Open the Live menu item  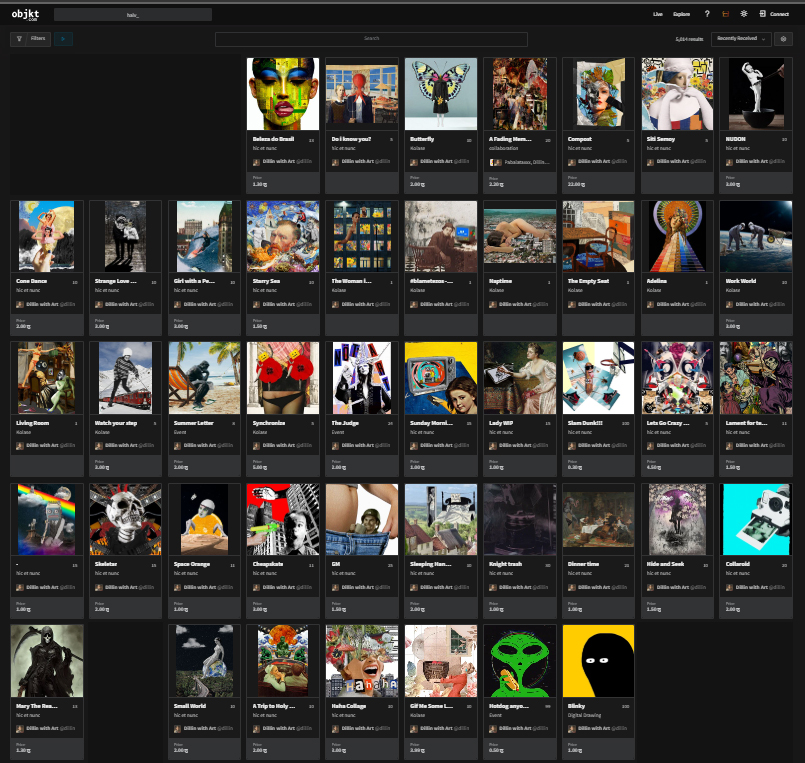(x=658, y=14)
